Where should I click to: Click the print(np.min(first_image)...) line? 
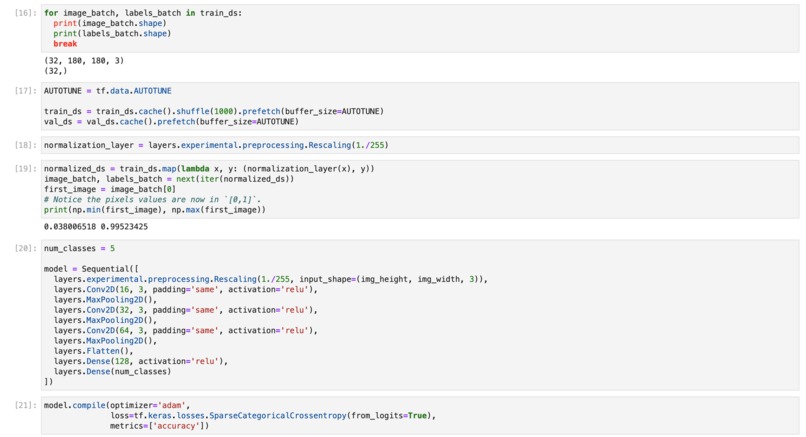pos(155,210)
